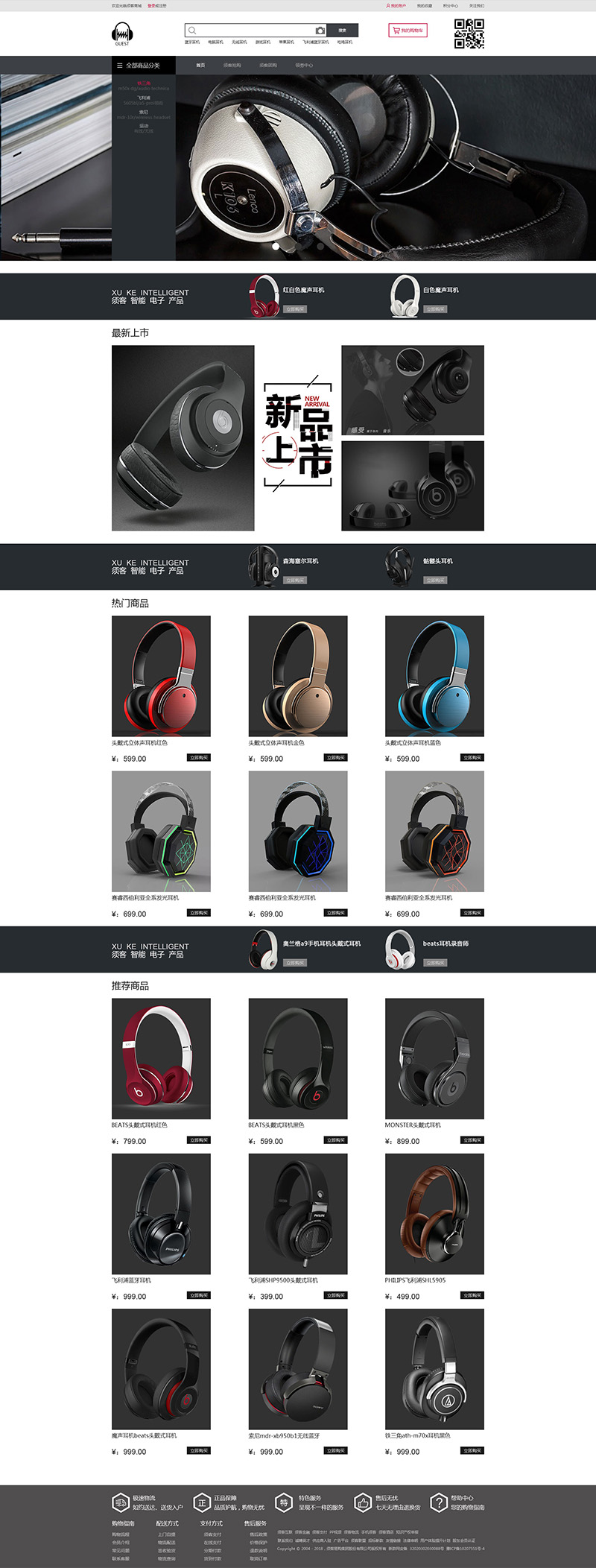The height and width of the screenshot is (1568, 596).
Task: Open the 领卷中心 navigation tab
Action: point(304,66)
